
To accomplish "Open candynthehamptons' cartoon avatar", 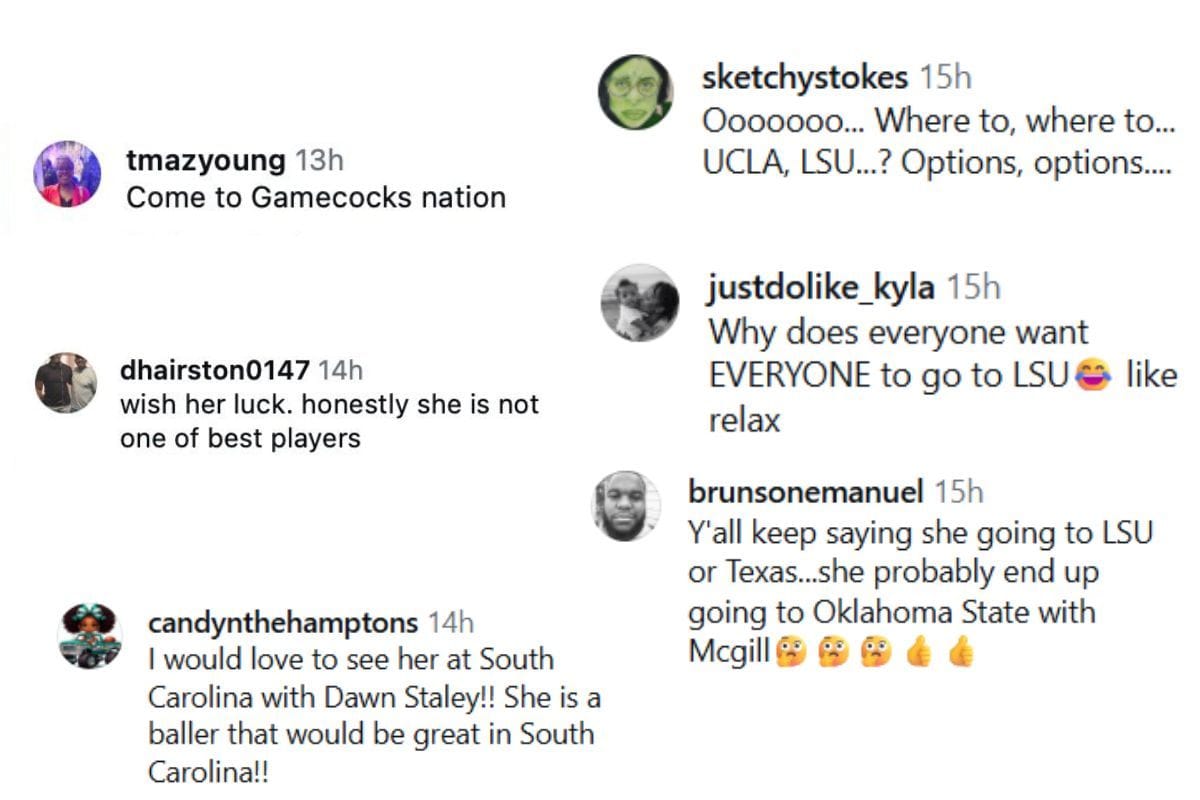I will pyautogui.click(x=91, y=635).
